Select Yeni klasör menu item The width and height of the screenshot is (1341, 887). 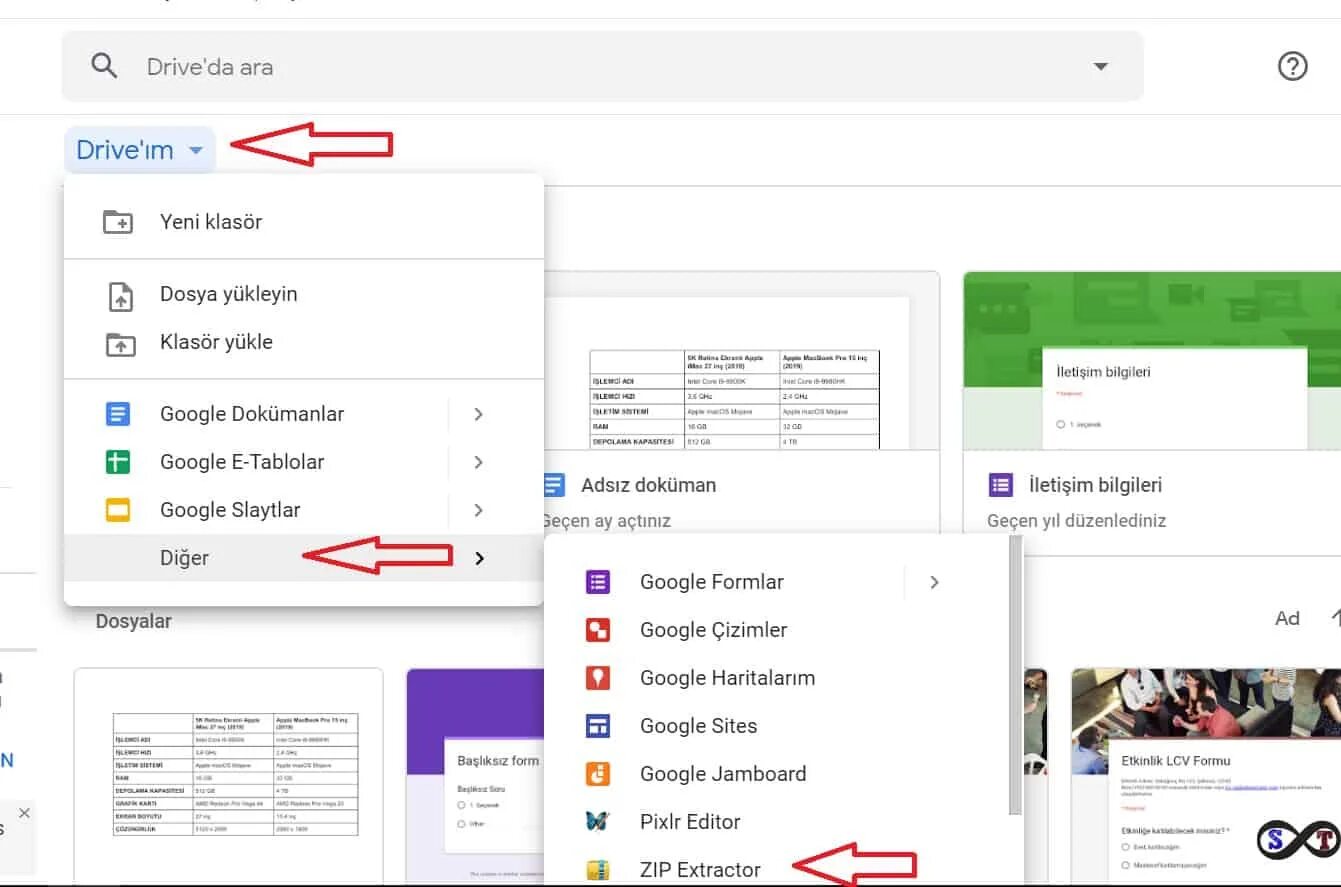[304, 222]
